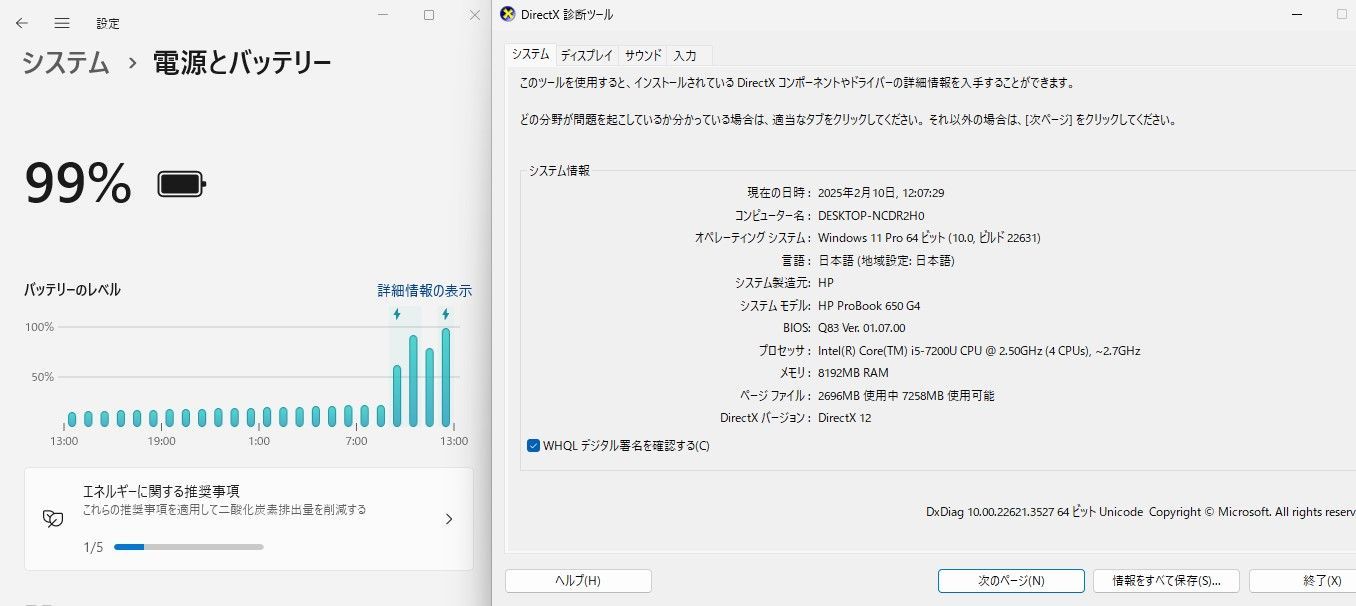Click the Intel Core i5-7200U processor text
This screenshot has width=1356, height=606.
(979, 351)
